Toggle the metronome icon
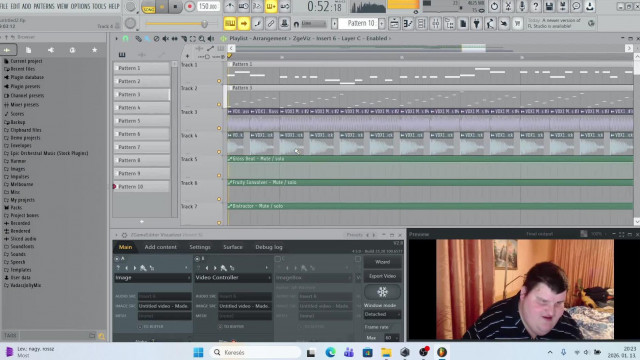 tap(230, 7)
